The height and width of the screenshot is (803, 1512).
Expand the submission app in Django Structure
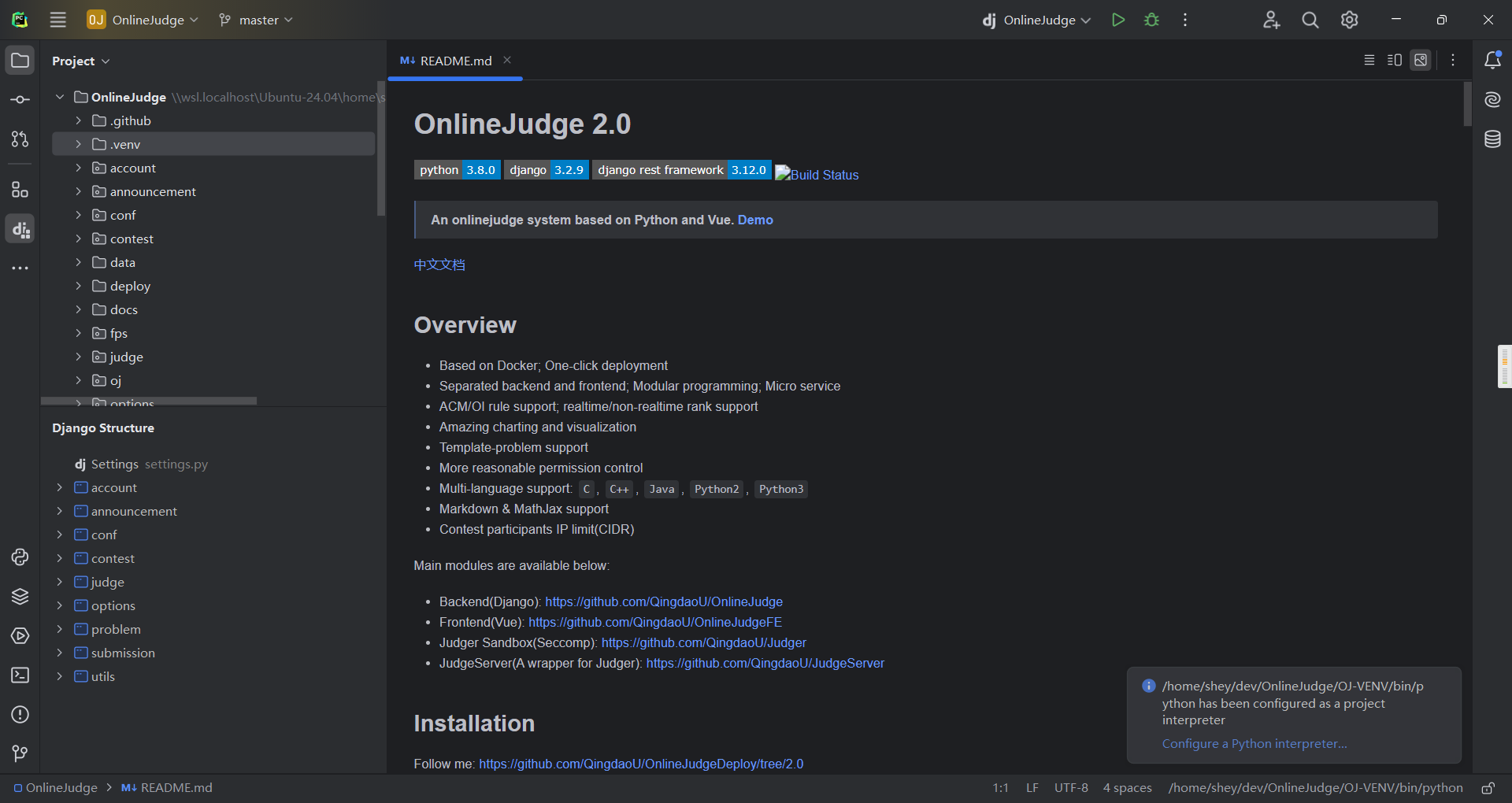[60, 653]
